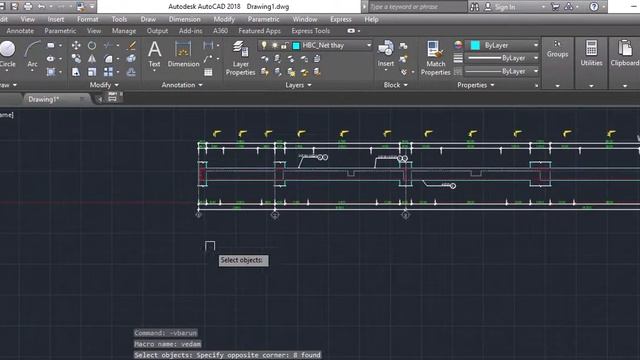Click the Dimension annotation tool
This screenshot has height=360, width=640.
[183, 54]
